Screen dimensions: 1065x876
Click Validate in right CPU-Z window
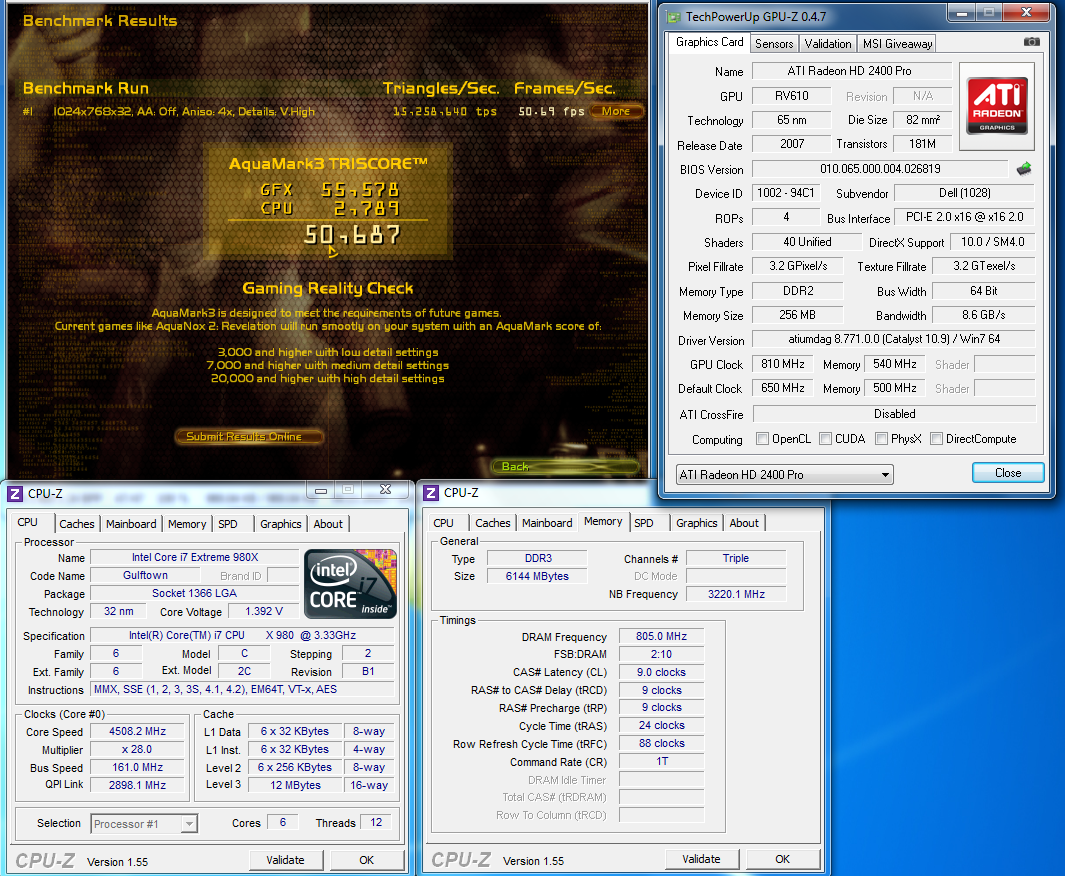coord(701,859)
